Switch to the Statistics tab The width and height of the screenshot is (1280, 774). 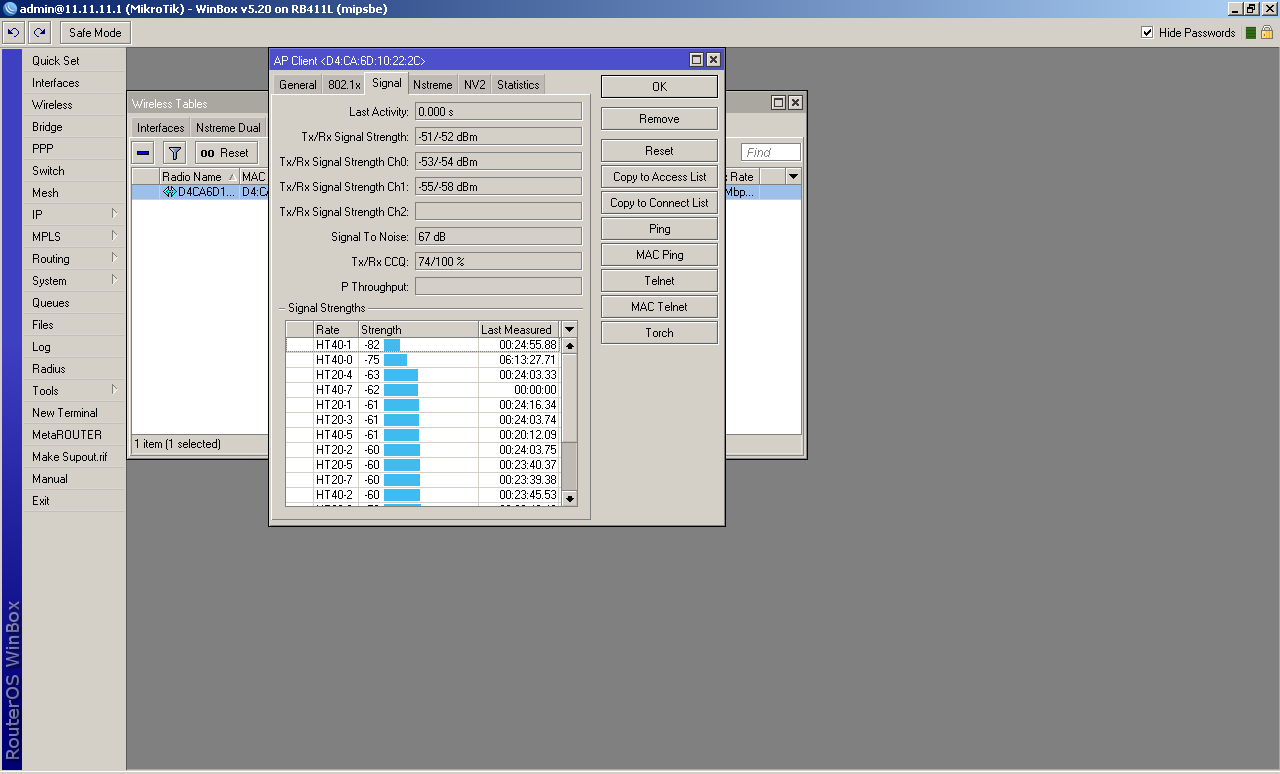[518, 85]
